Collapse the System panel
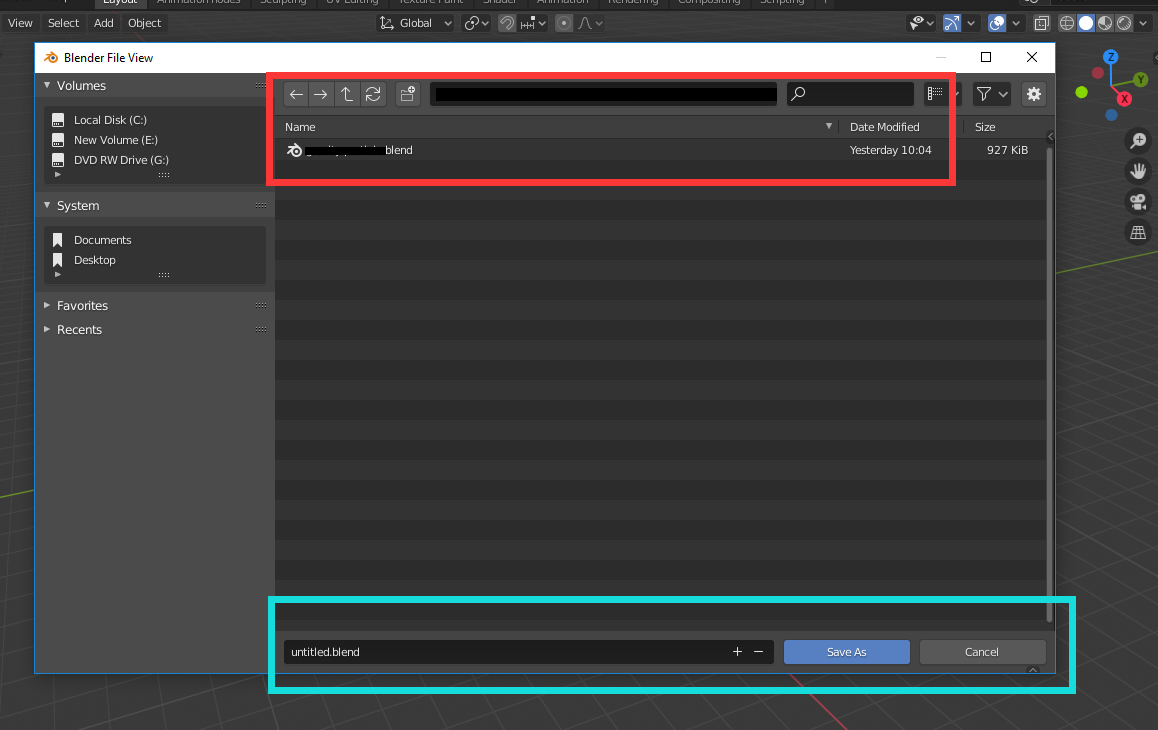This screenshot has width=1158, height=730. [x=47, y=205]
